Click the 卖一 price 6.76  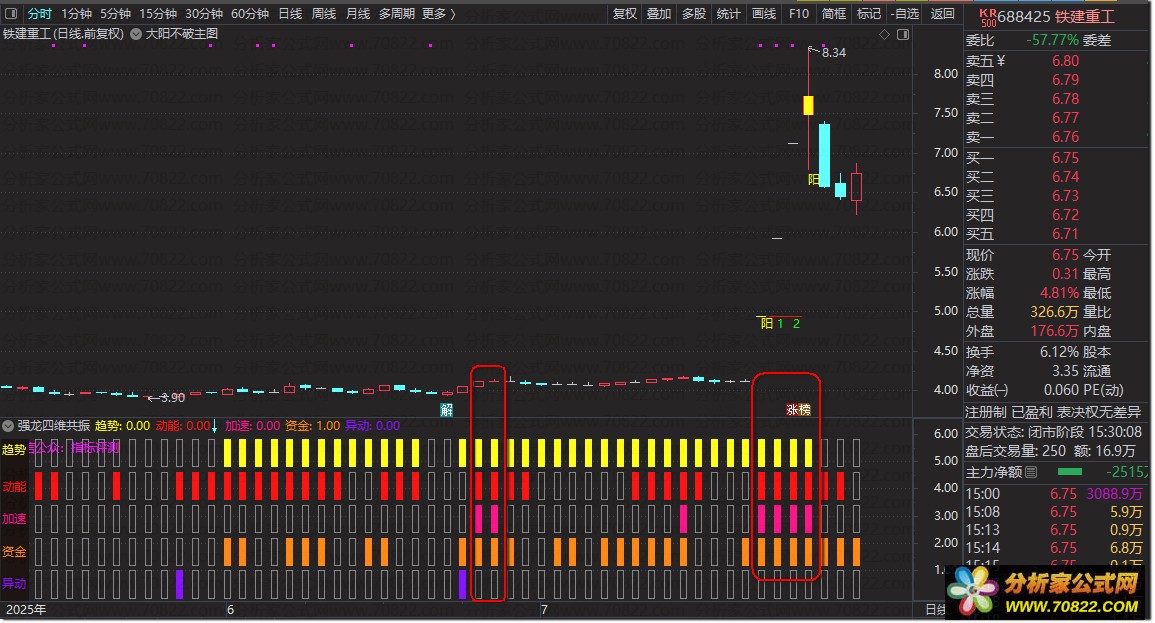1065,137
